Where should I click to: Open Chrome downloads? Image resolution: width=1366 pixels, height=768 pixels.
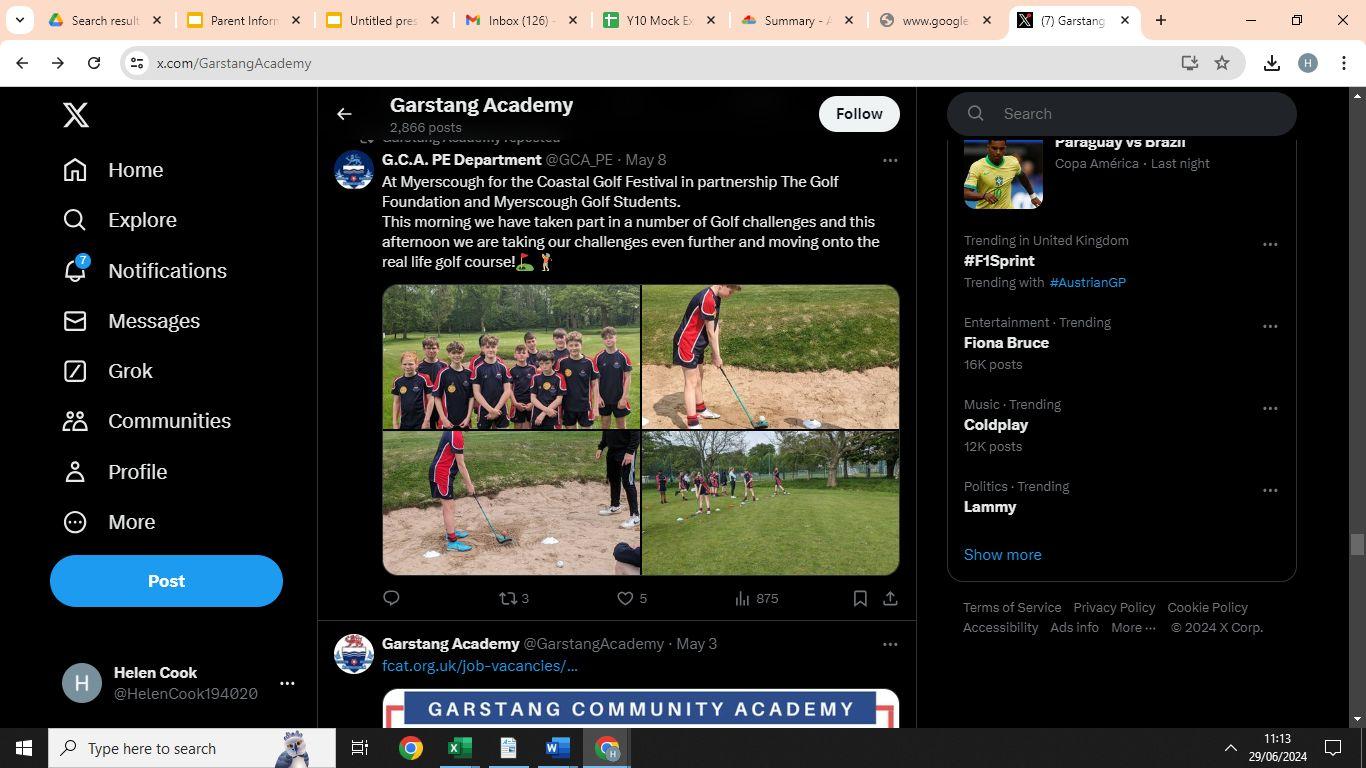coord(1272,63)
